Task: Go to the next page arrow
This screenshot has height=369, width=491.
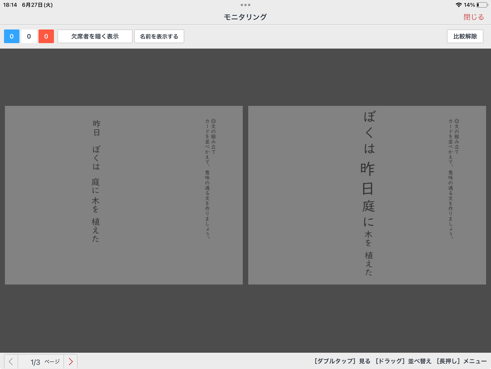Action: (x=71, y=362)
